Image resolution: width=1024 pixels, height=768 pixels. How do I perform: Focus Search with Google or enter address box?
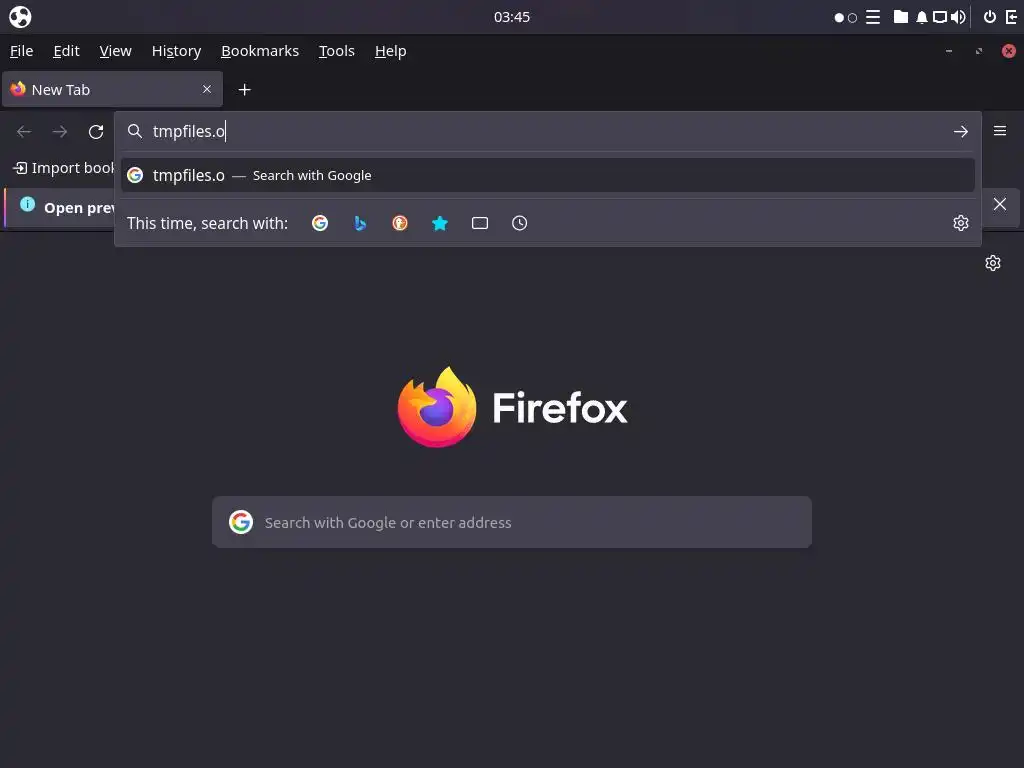(x=512, y=522)
